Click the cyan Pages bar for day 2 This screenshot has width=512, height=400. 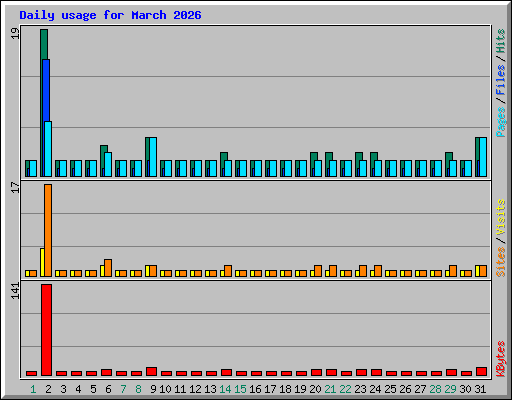tap(48, 149)
